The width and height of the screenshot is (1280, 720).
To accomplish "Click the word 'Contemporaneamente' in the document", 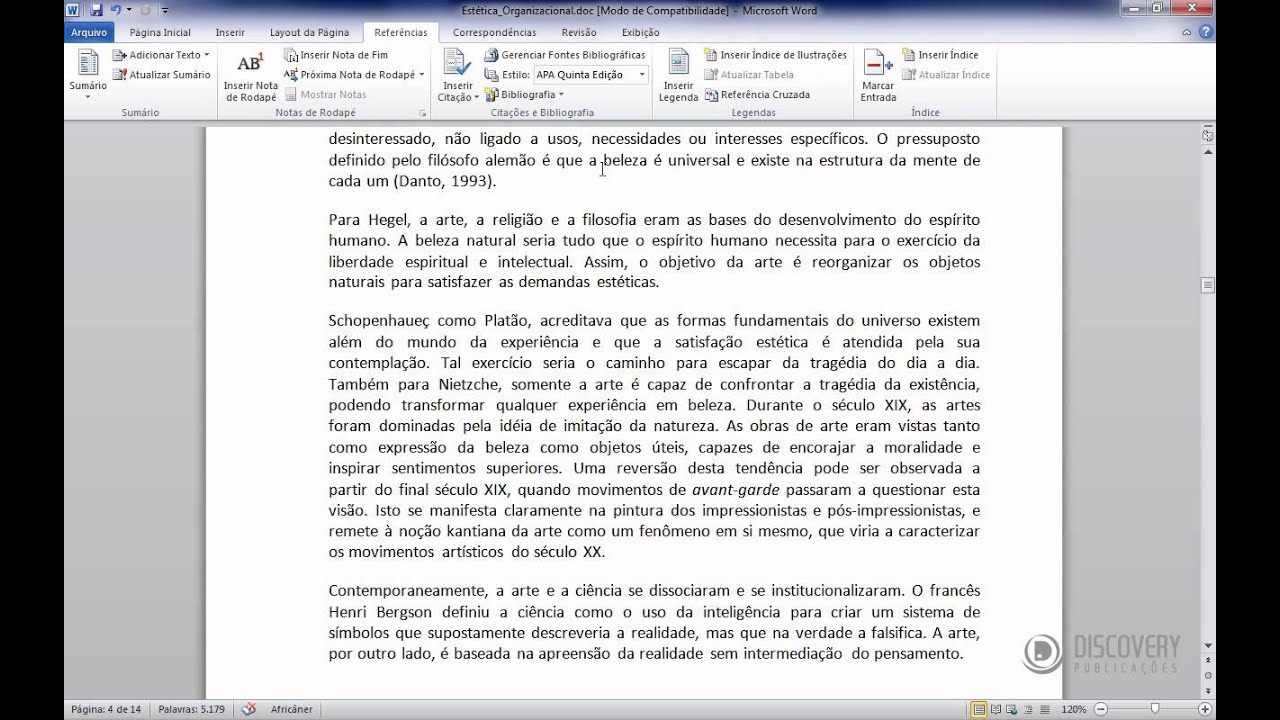I will pos(408,590).
